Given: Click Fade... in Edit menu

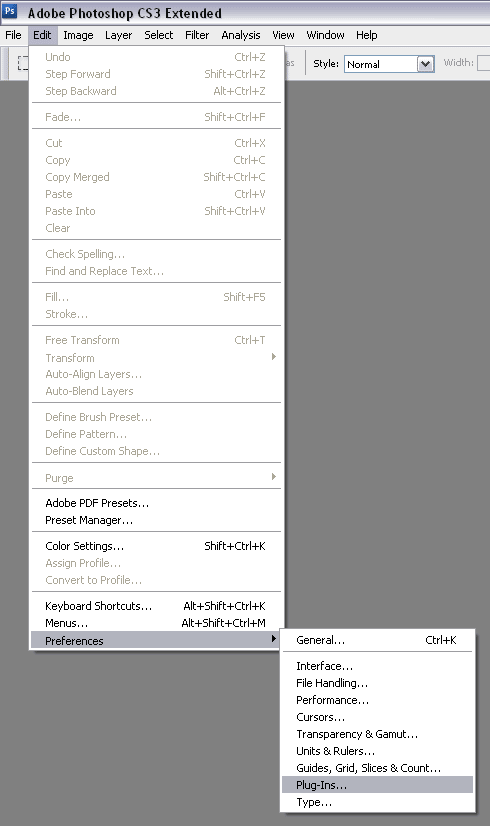Looking at the screenshot, I should tap(156, 117).
